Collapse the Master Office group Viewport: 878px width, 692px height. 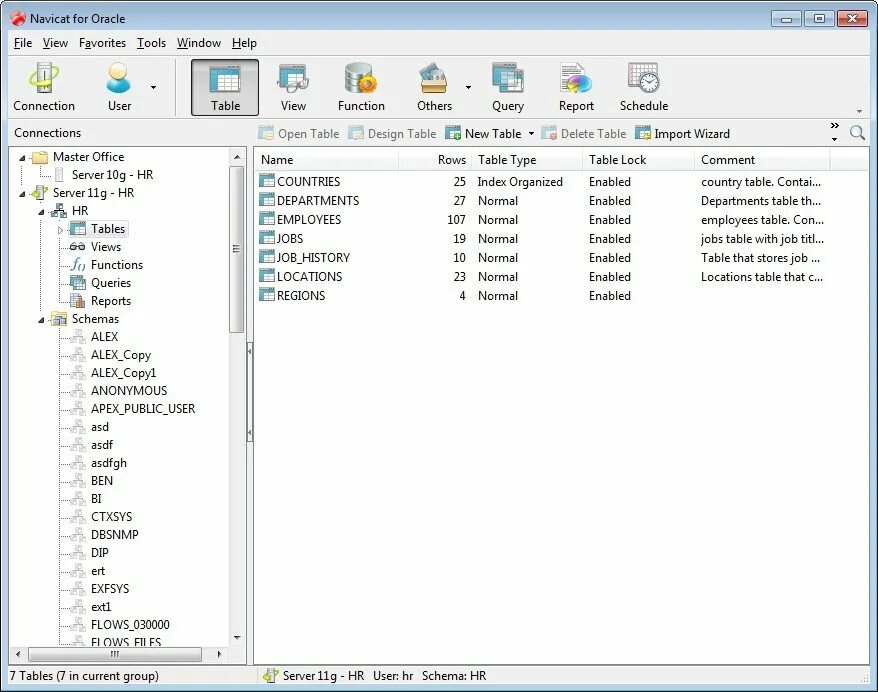click(22, 158)
